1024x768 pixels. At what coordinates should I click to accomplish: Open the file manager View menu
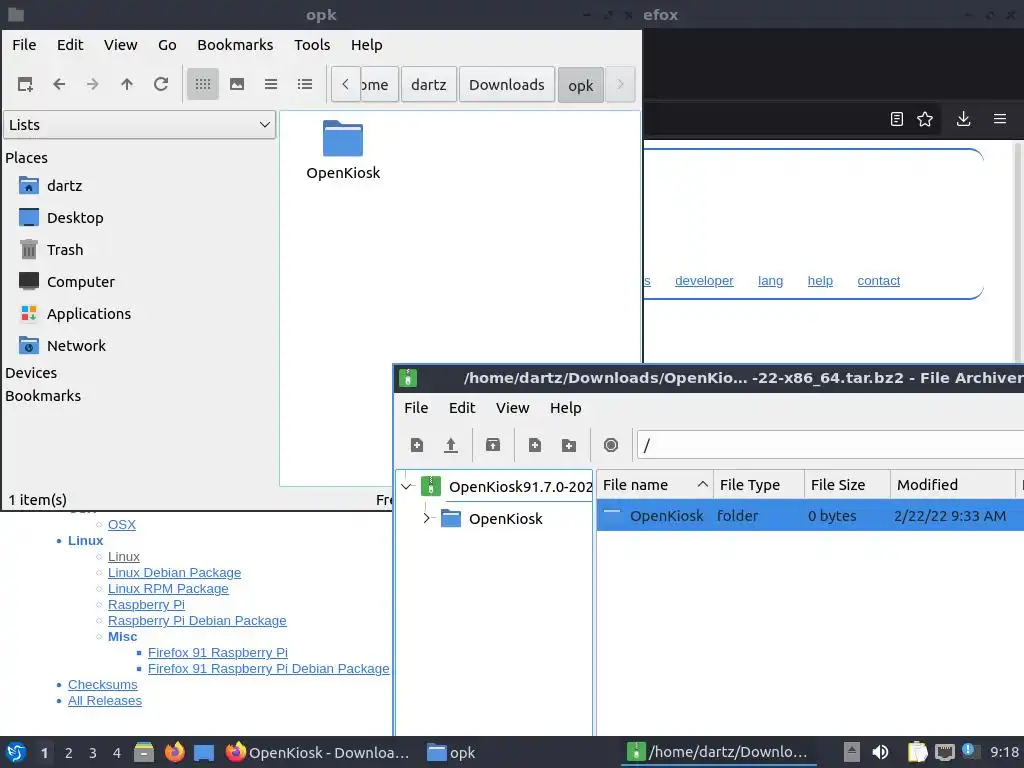tap(121, 45)
